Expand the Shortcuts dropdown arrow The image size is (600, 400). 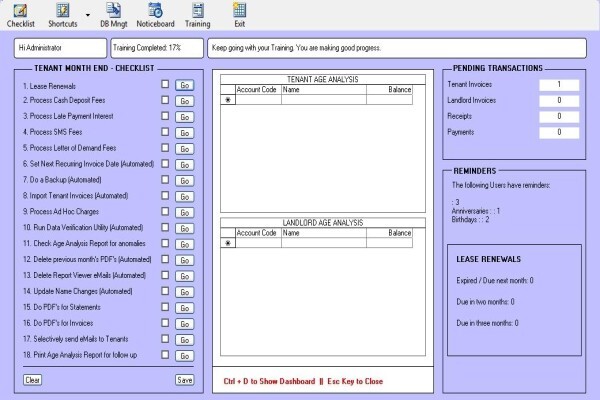[88, 15]
